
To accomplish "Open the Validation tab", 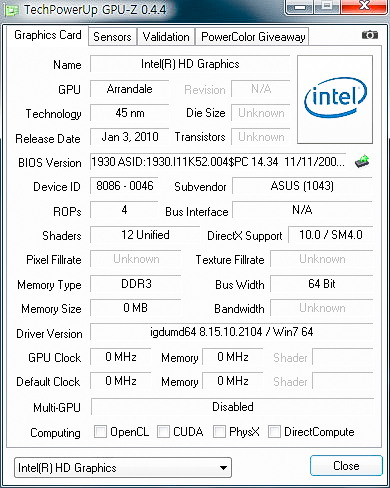I will click(166, 37).
